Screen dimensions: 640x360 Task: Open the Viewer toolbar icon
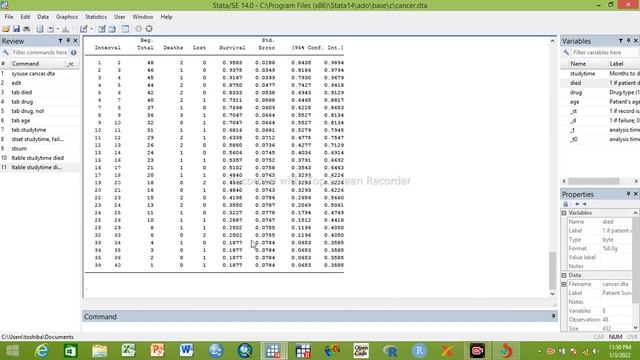click(51, 29)
